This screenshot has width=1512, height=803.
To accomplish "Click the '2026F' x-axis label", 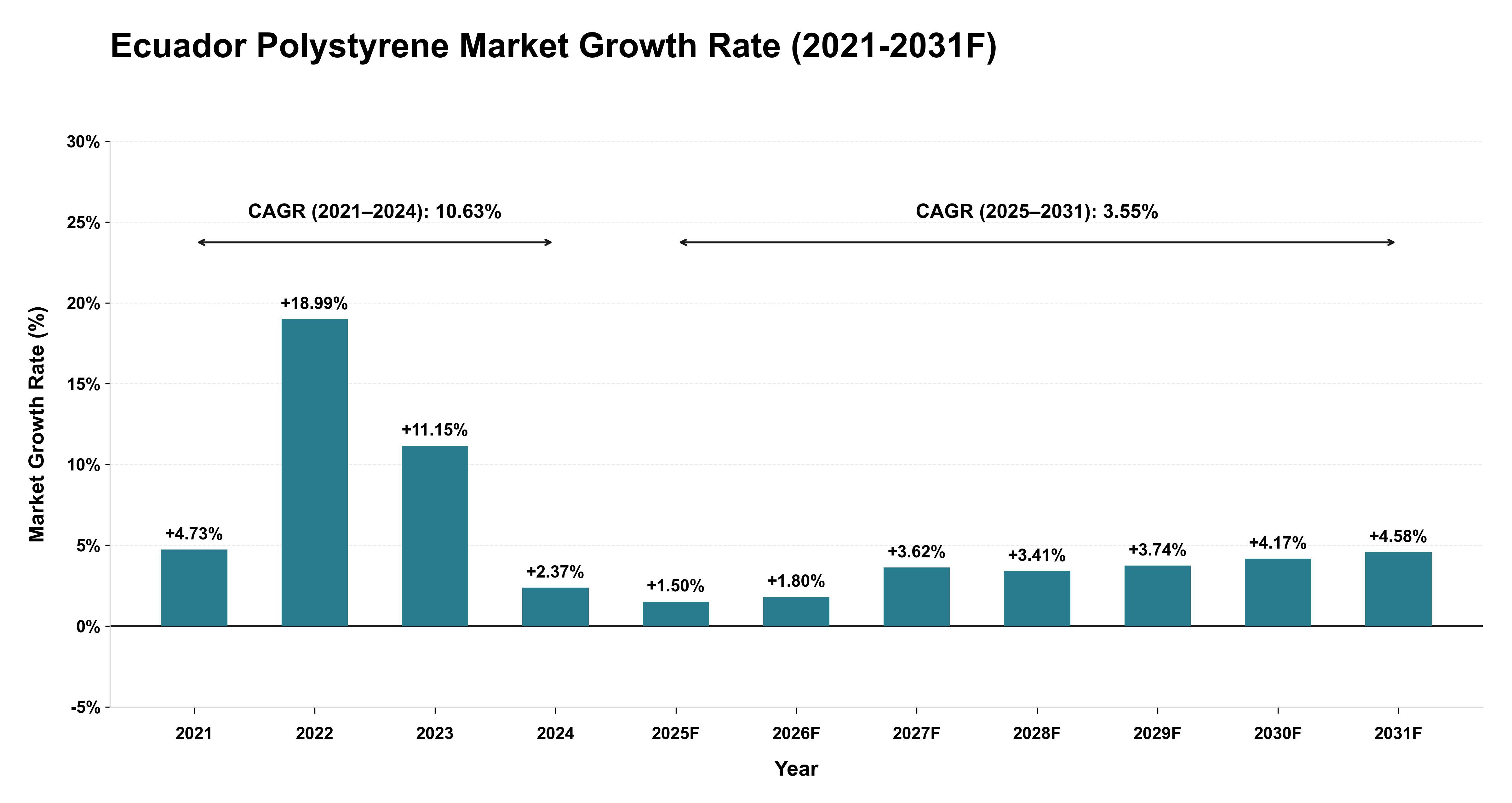I will coord(796,734).
